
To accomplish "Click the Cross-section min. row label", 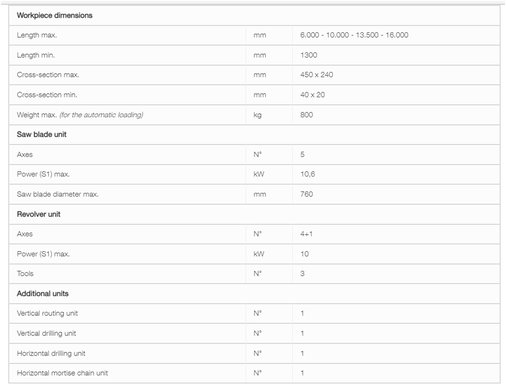I will (x=47, y=95).
